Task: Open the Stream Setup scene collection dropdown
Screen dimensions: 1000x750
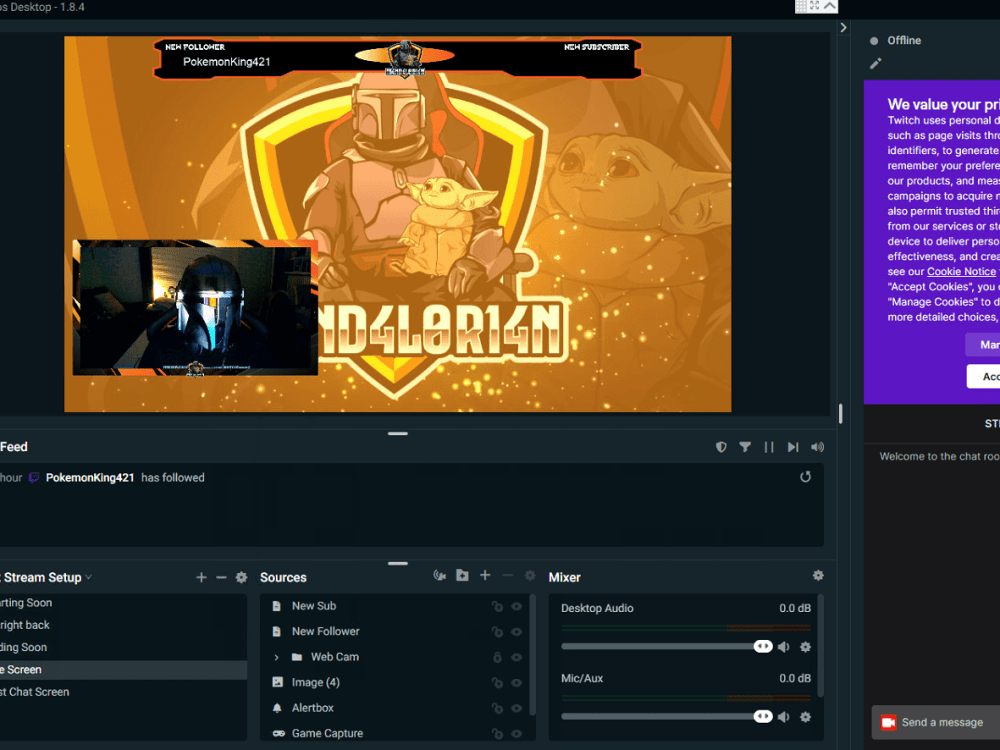Action: click(x=89, y=577)
